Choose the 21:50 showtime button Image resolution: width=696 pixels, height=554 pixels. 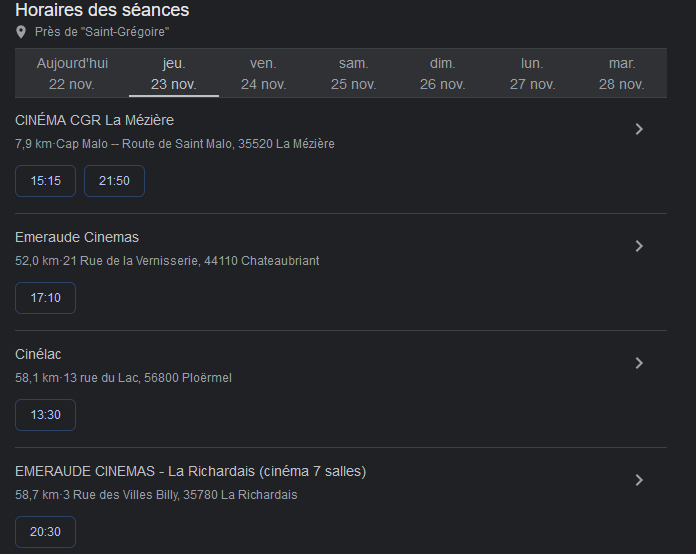pyautogui.click(x=114, y=181)
